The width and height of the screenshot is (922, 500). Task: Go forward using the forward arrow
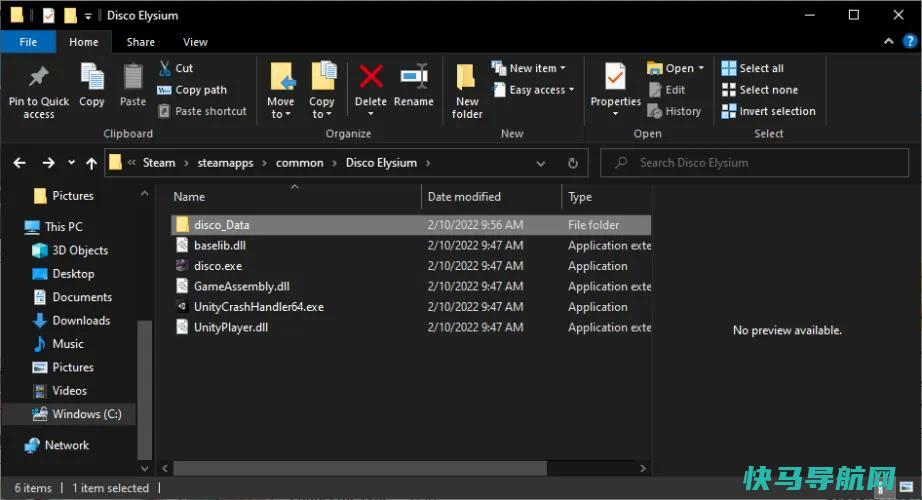(48, 163)
